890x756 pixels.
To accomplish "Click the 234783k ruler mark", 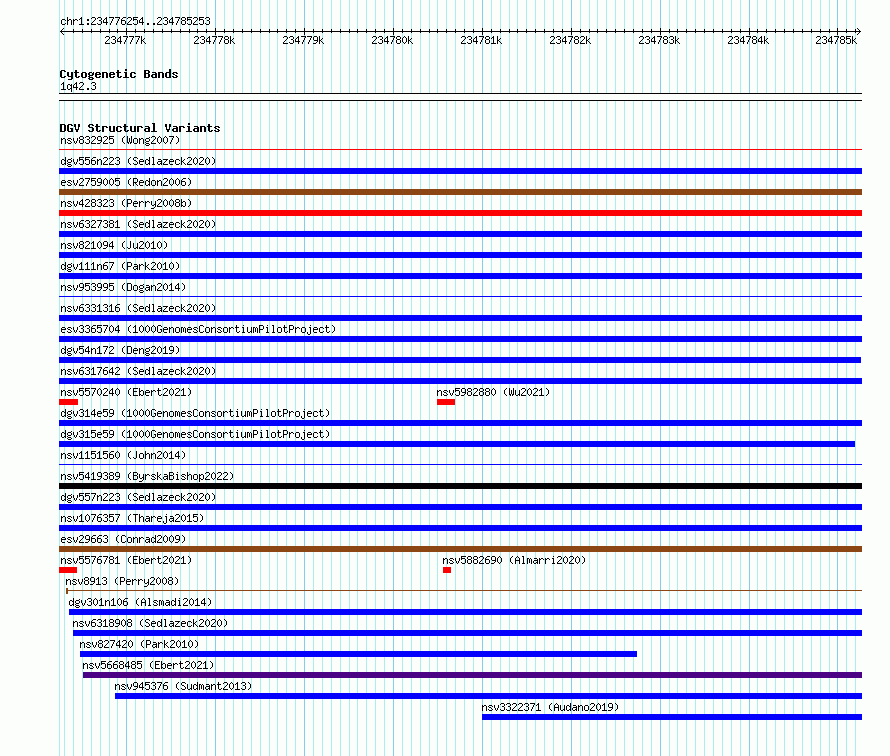I will coord(659,40).
